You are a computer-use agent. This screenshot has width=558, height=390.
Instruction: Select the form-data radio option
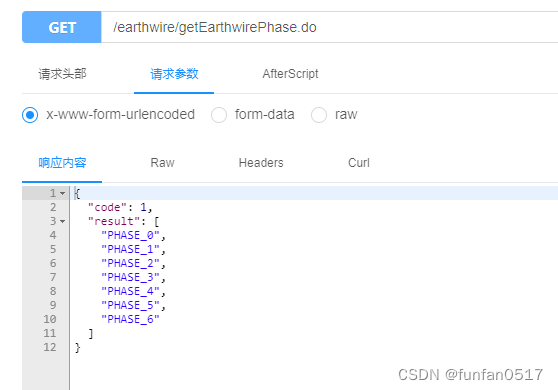pyautogui.click(x=219, y=115)
